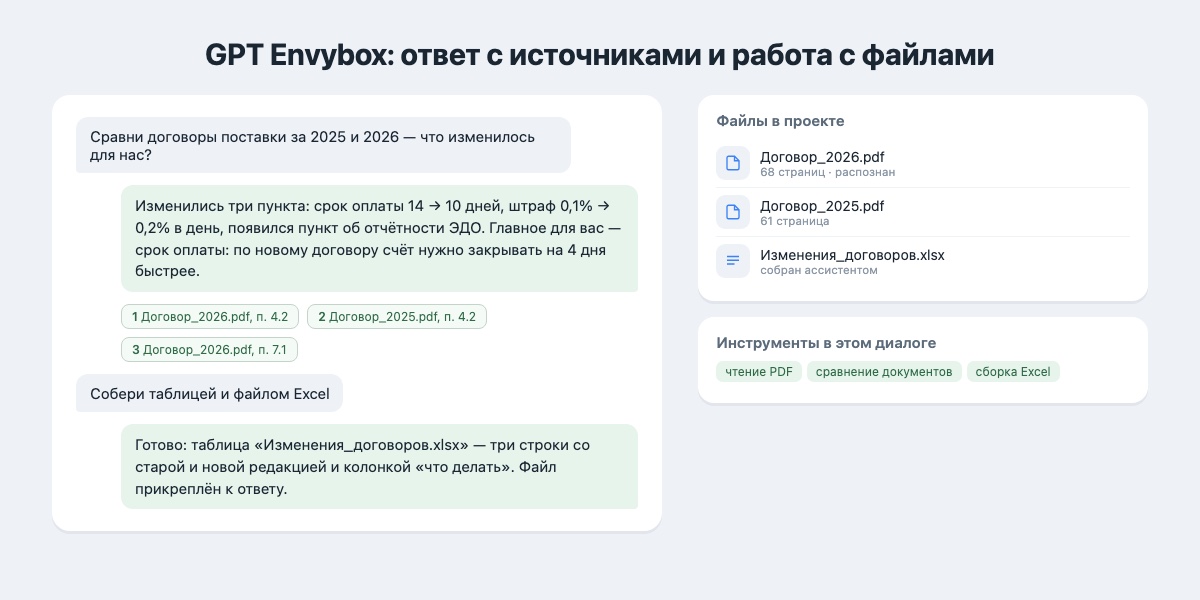The image size is (1200, 600).
Task: Click the Договор_2026.pdf file icon
Action: 733,163
